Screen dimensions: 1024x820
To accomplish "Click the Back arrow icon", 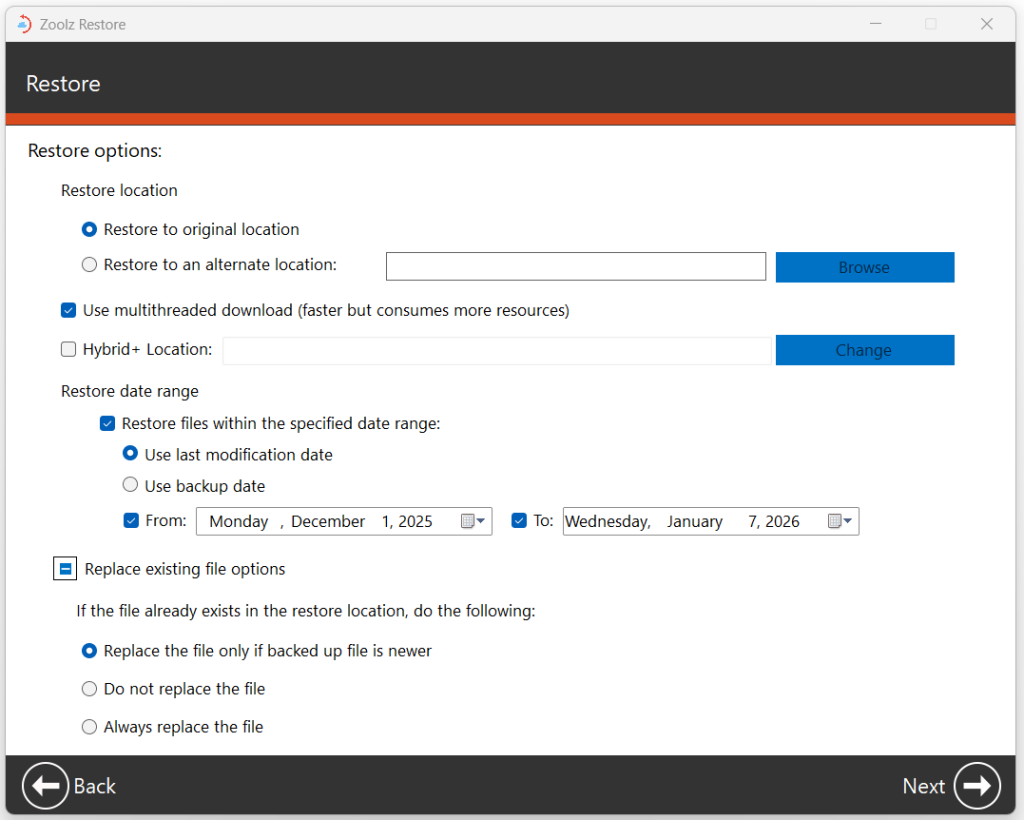I will (45, 786).
